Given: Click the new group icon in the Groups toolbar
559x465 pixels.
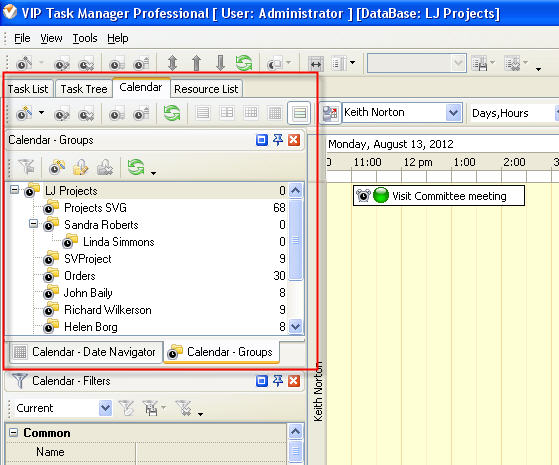Looking at the screenshot, I should pos(57,167).
